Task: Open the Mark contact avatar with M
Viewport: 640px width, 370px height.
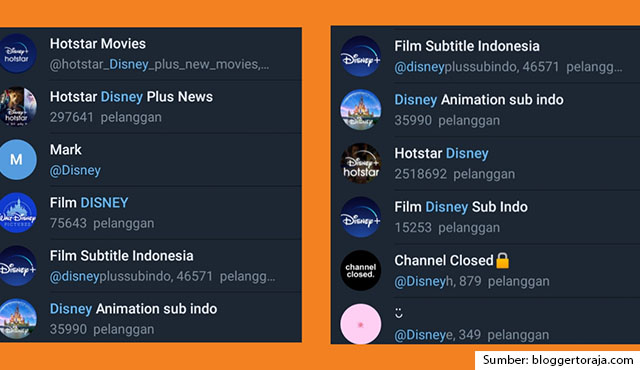Action: tap(16, 160)
